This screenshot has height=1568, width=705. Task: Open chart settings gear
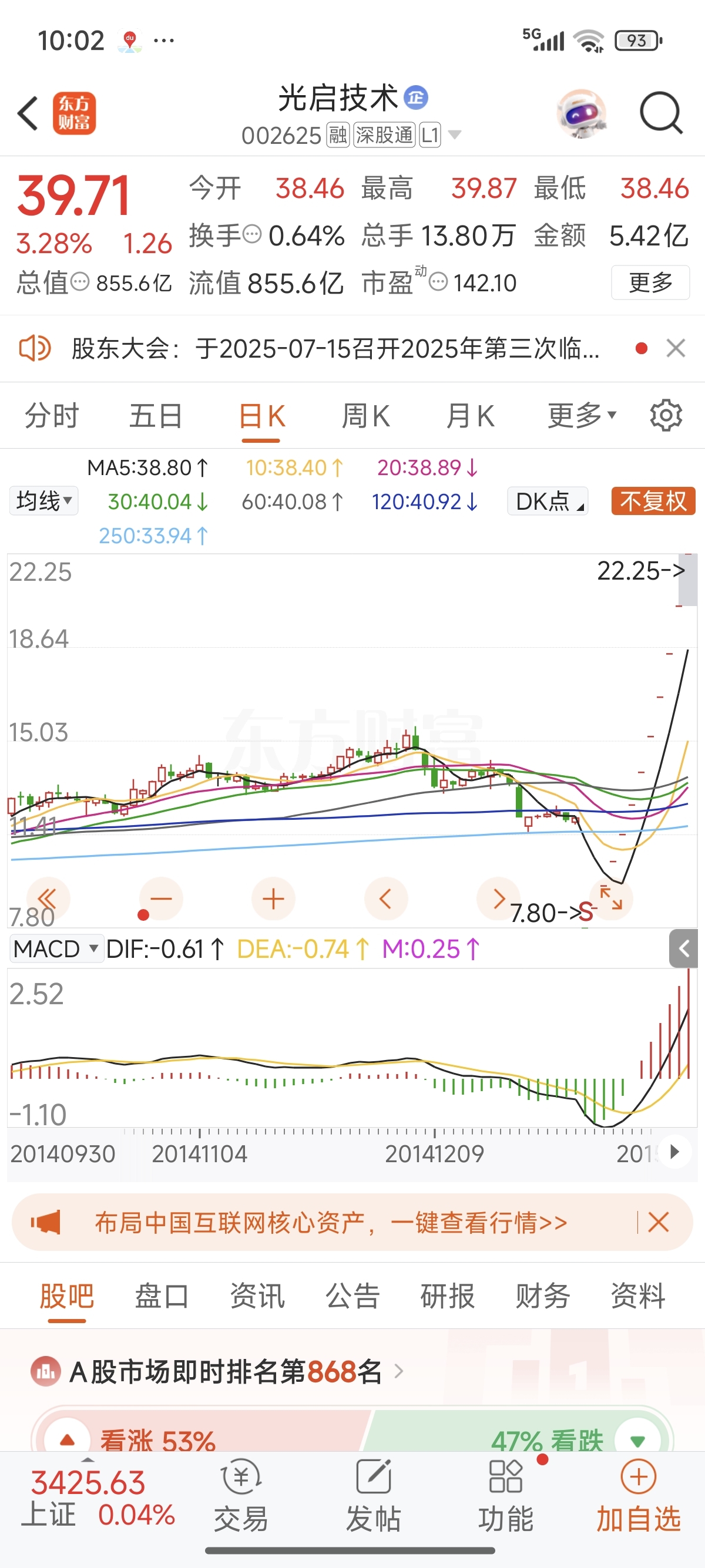click(666, 416)
